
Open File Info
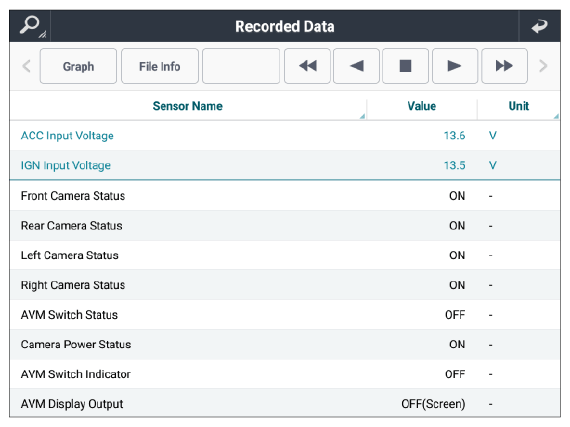[160, 66]
